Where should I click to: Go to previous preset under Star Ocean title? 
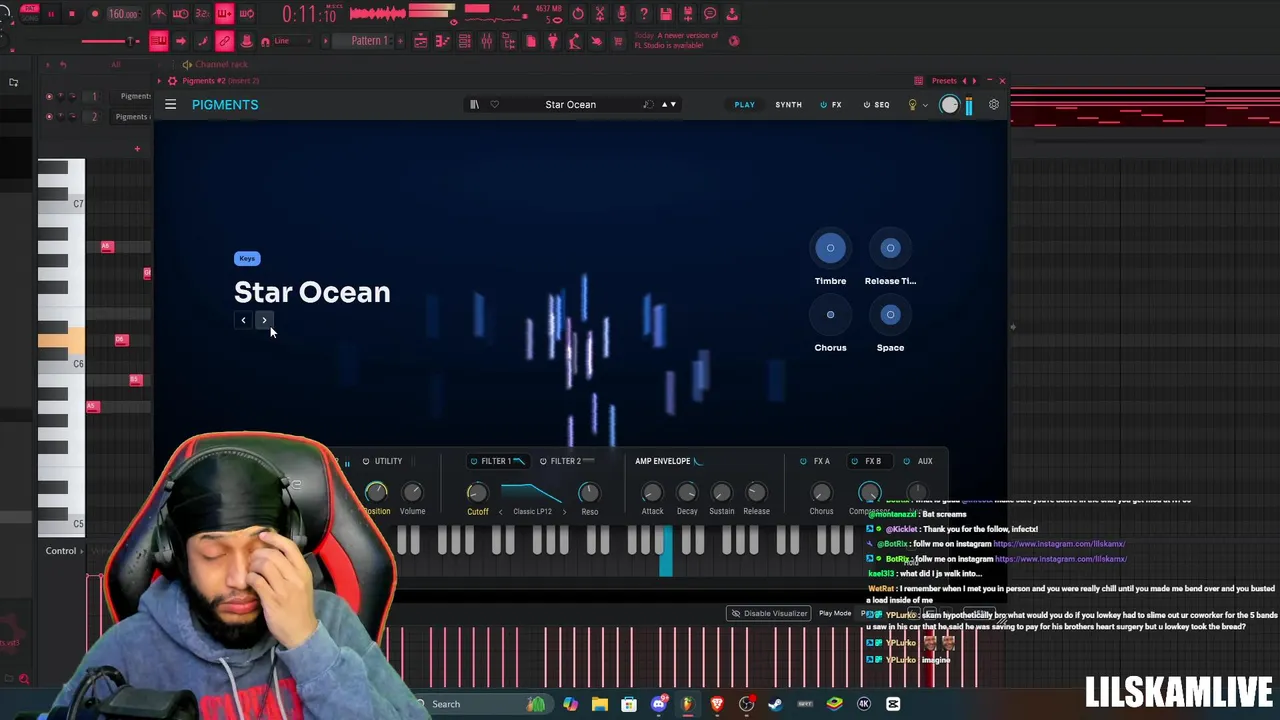click(243, 320)
